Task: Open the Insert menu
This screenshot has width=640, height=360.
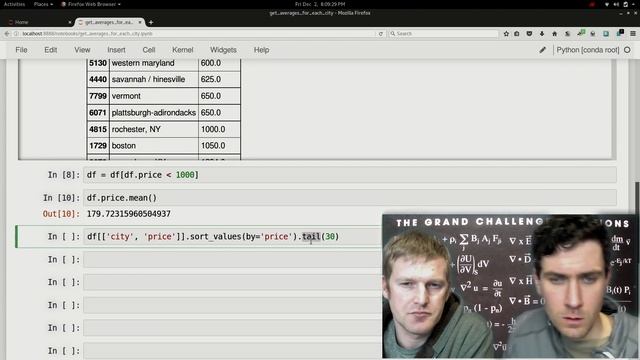Action: [116, 50]
